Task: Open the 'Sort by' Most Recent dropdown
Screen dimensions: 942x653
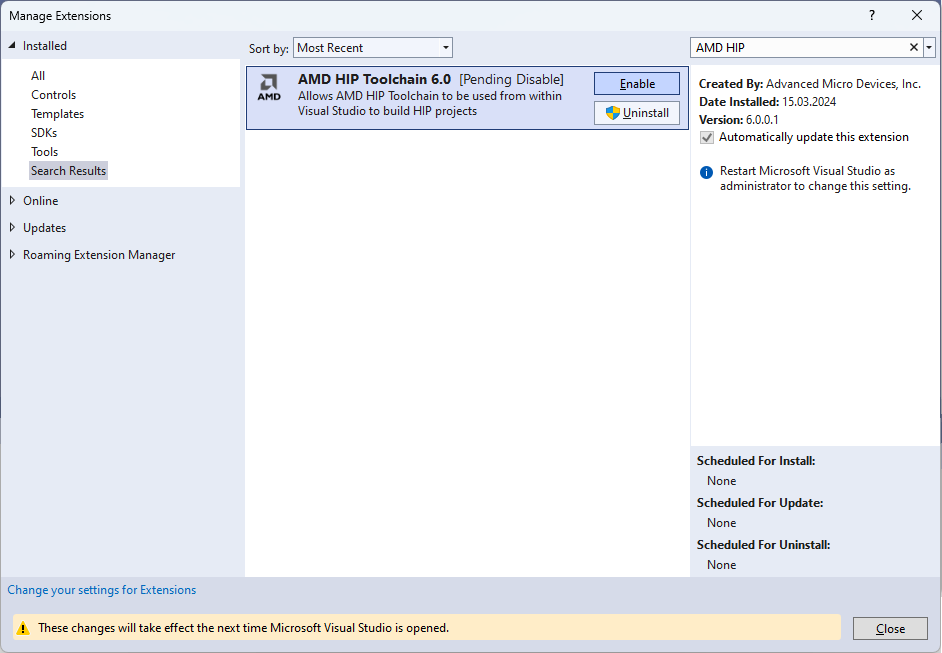Action: click(x=373, y=48)
